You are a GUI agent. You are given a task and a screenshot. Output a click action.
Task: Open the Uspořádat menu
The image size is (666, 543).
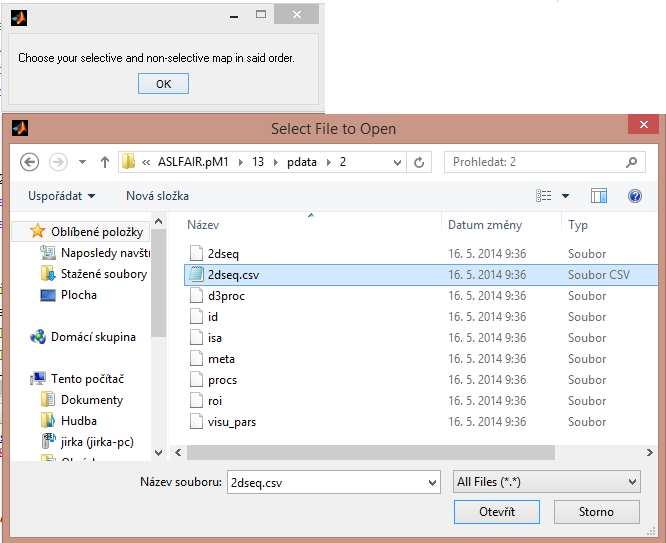tap(61, 196)
